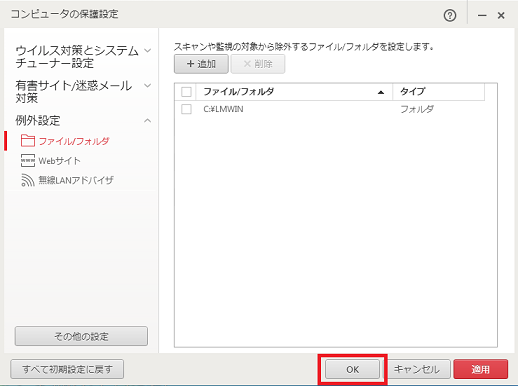Open 有害サイト/迷惑メール対策 menu
Screen dimensions: 518x386
pos(74,92)
